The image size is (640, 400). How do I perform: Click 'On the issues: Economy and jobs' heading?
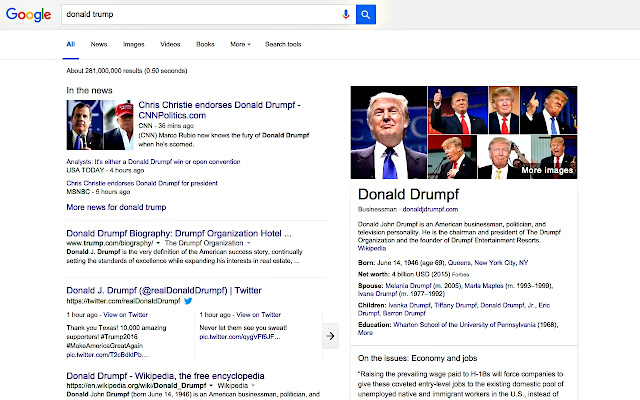tap(418, 358)
